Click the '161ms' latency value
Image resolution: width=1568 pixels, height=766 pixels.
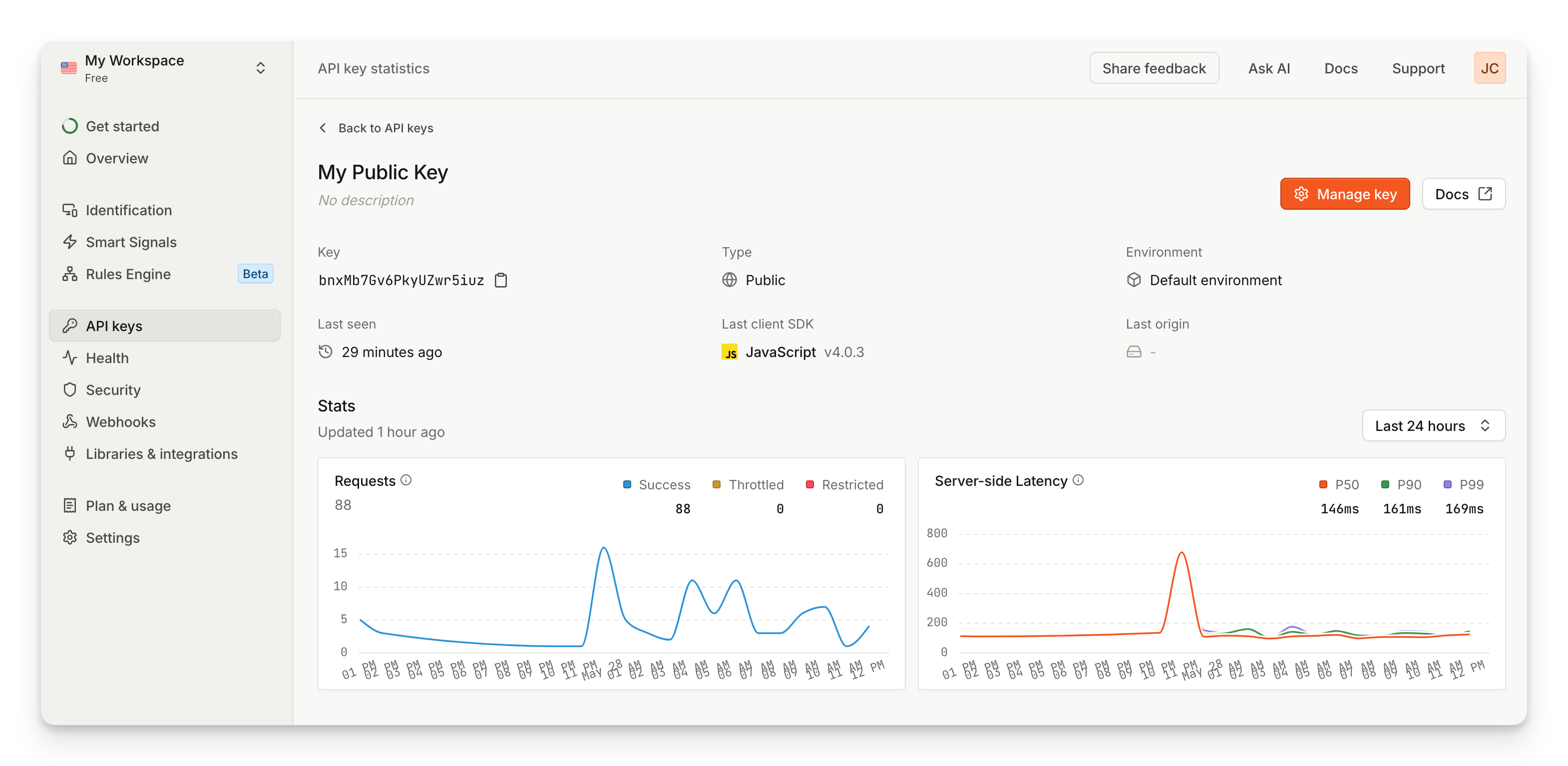click(1402, 509)
